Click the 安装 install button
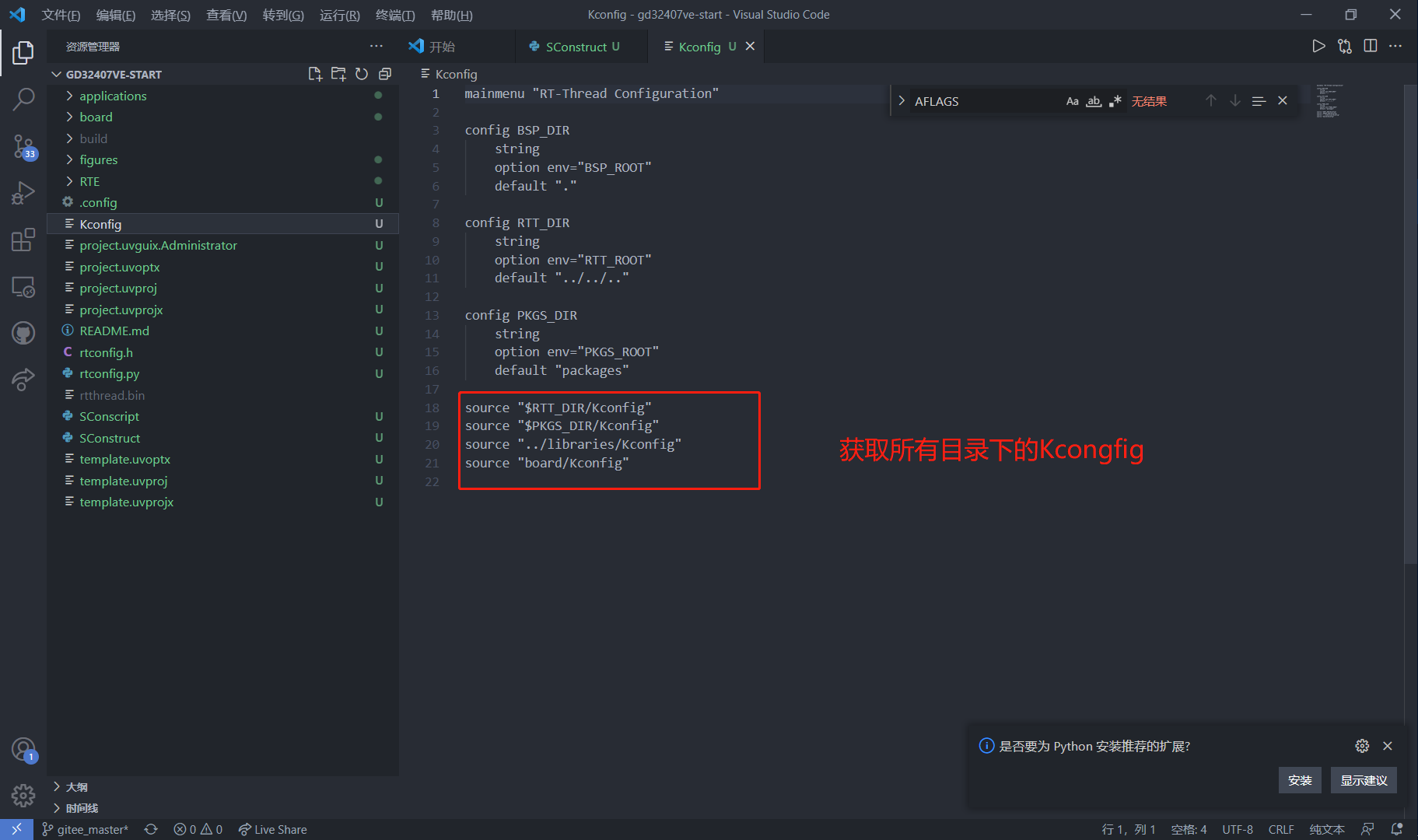The width and height of the screenshot is (1418, 840). (1300, 780)
